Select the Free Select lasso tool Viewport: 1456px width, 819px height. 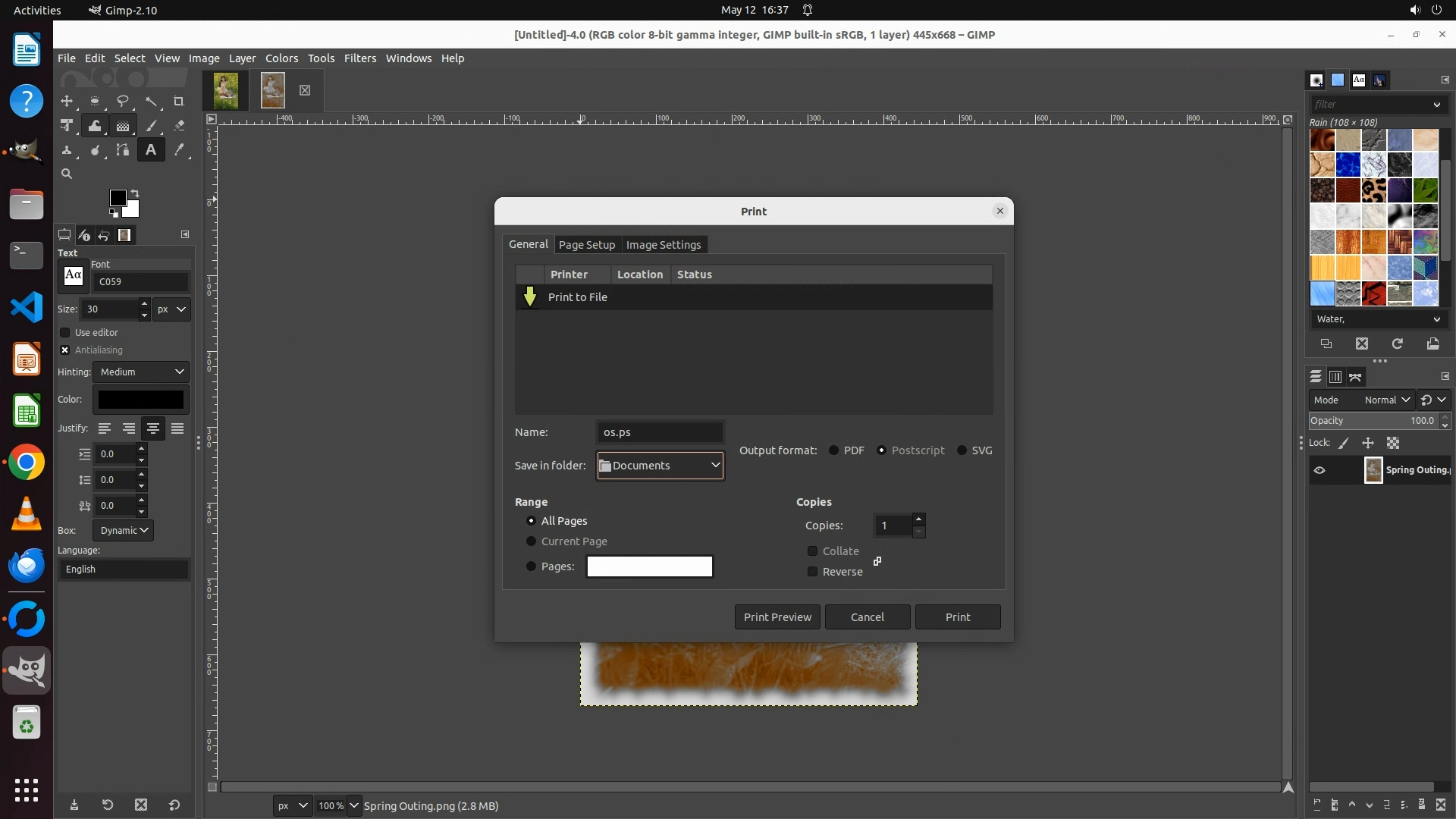(122, 102)
